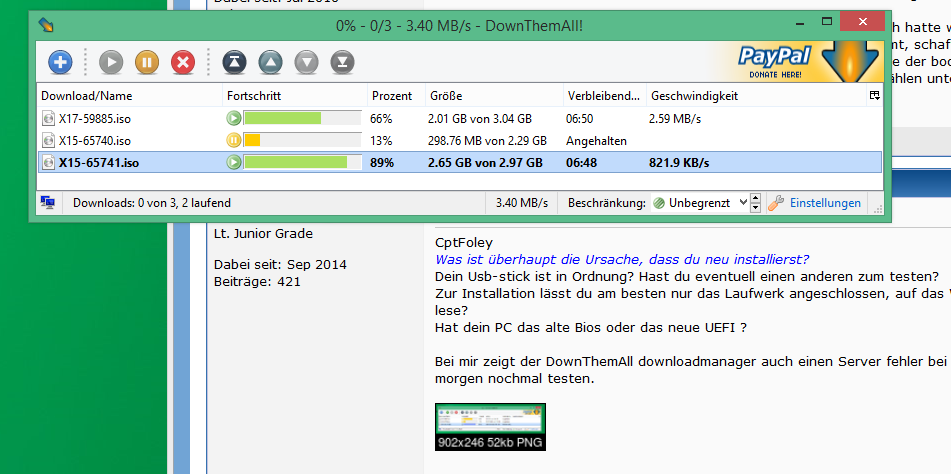Click the wrench icon beside Einstellungen
Image resolution: width=951 pixels, height=474 pixels.
pyautogui.click(x=776, y=203)
